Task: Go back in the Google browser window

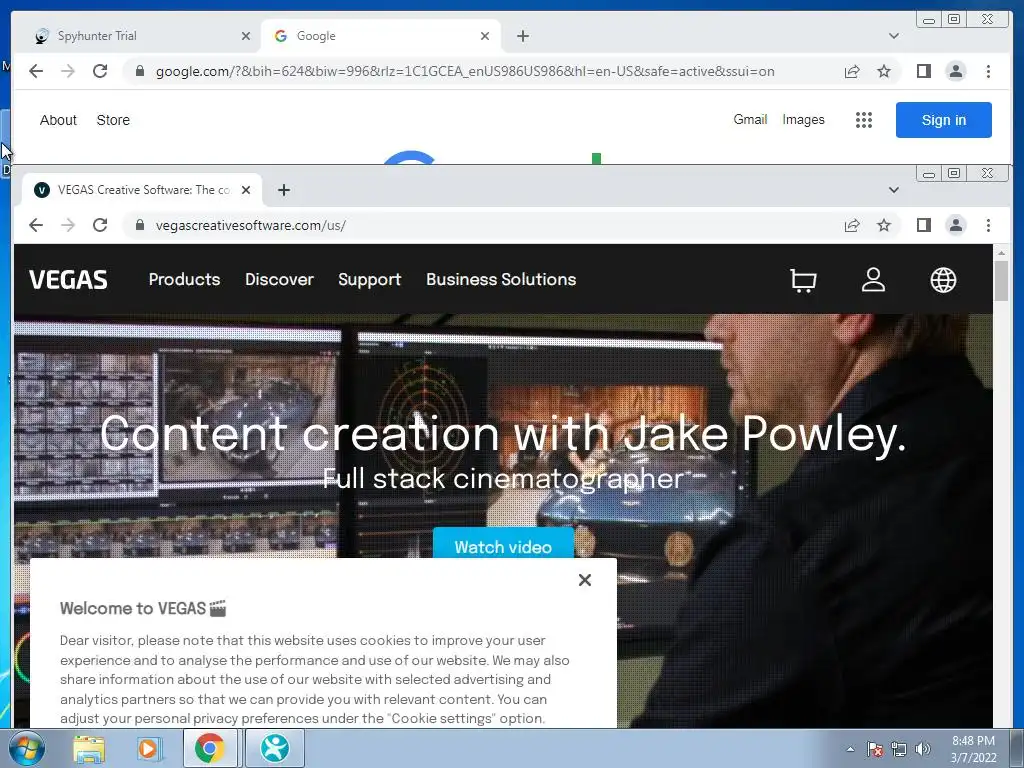Action: (x=36, y=71)
